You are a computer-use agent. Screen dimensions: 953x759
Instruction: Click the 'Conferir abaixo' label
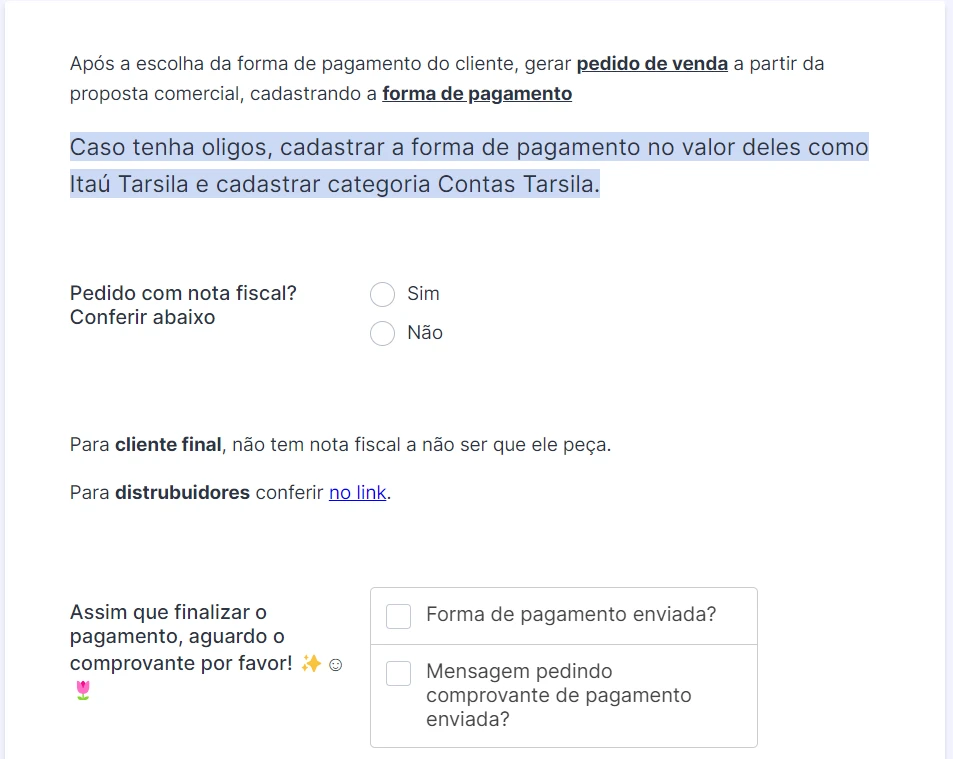144,317
